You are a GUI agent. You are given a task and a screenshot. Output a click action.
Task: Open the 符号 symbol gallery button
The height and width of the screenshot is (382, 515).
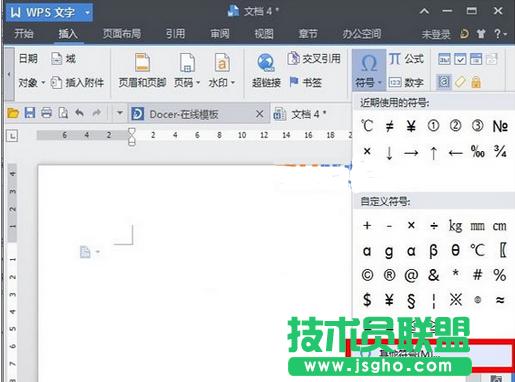point(369,70)
